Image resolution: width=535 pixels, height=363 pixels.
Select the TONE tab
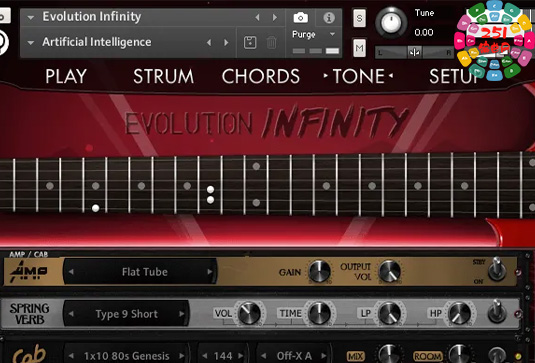(x=359, y=76)
